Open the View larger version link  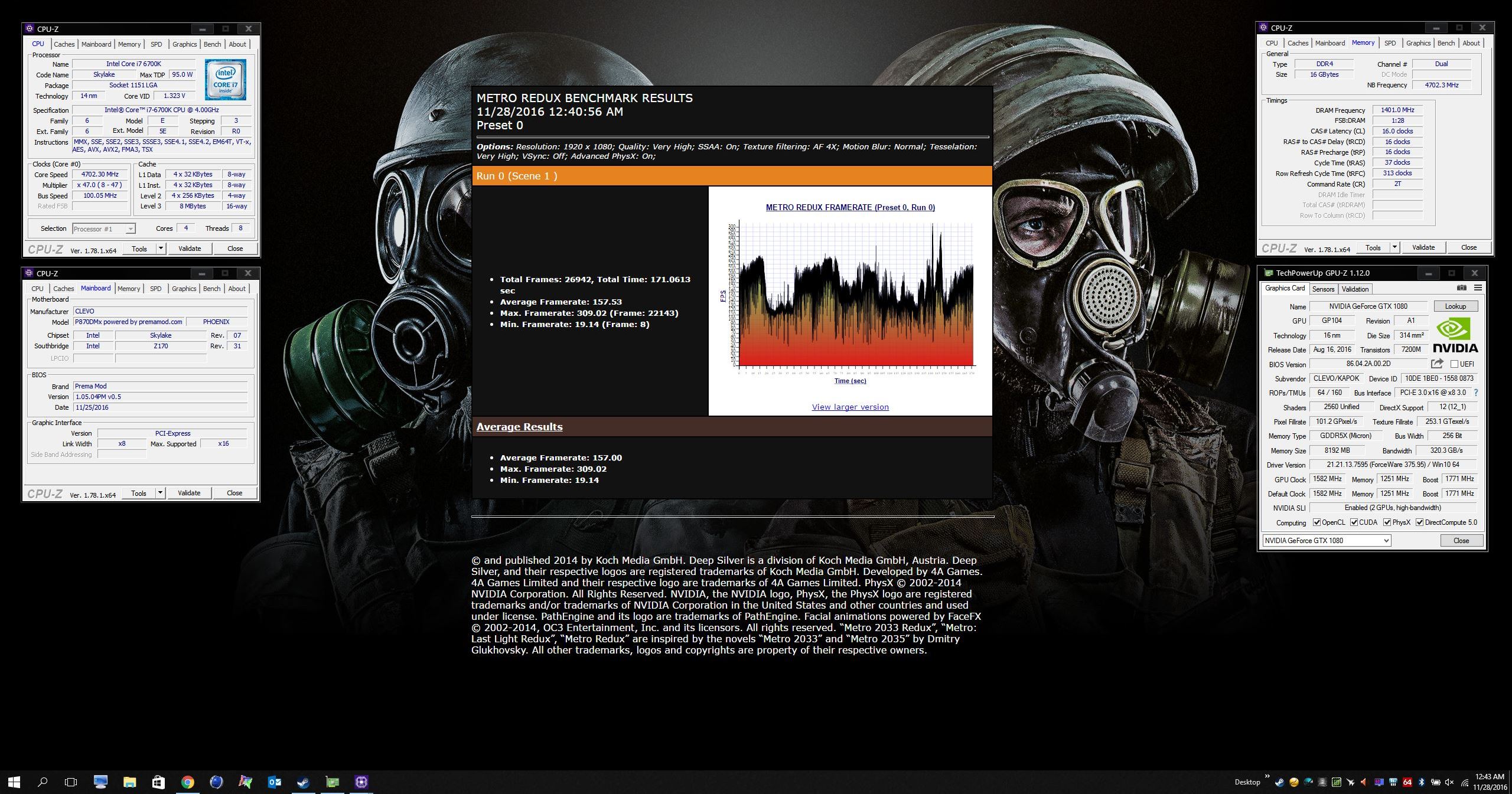click(850, 407)
